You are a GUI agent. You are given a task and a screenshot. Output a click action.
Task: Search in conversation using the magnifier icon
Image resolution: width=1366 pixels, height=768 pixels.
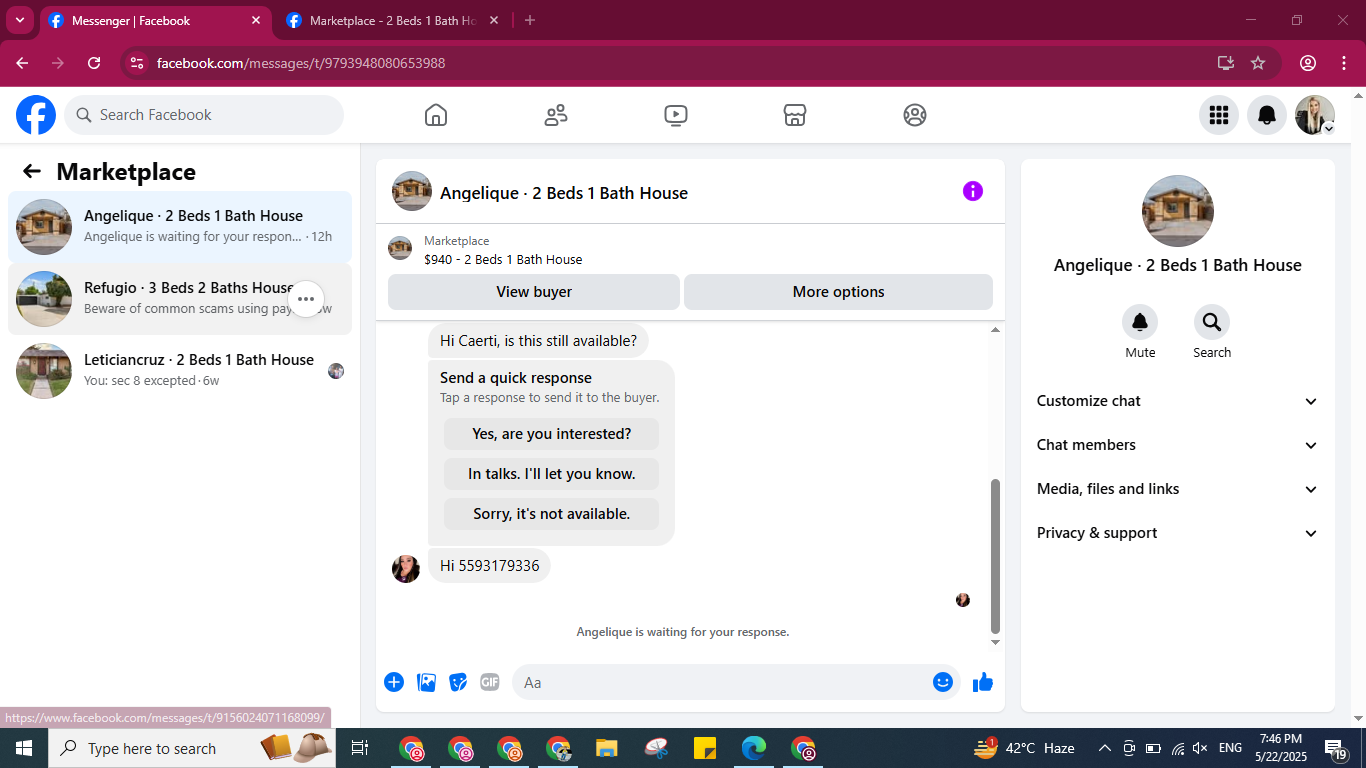pyautogui.click(x=1212, y=322)
